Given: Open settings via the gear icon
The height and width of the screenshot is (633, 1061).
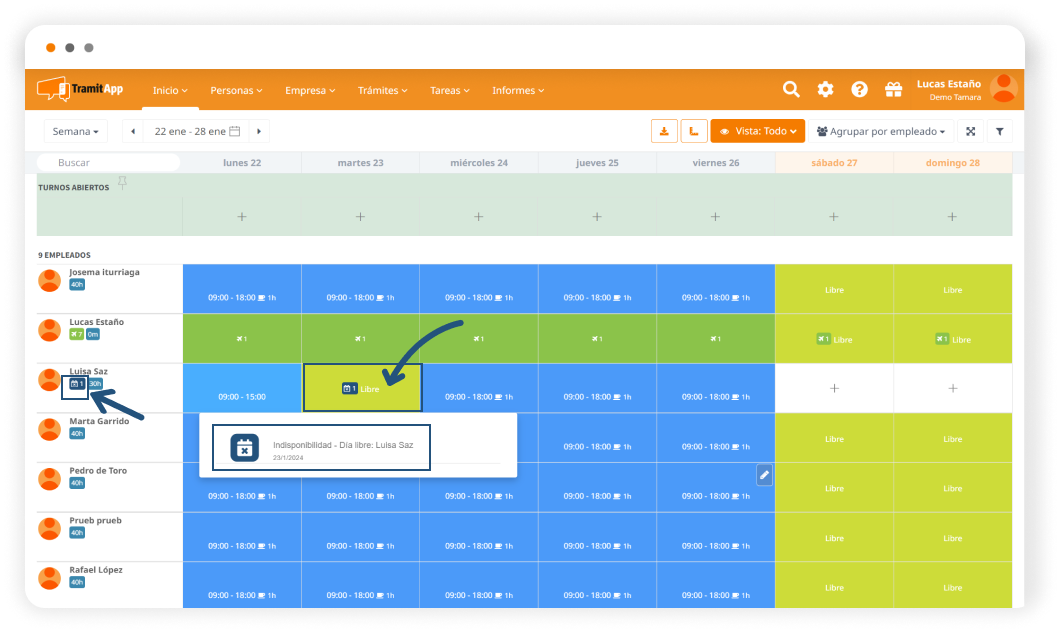Looking at the screenshot, I should [825, 89].
